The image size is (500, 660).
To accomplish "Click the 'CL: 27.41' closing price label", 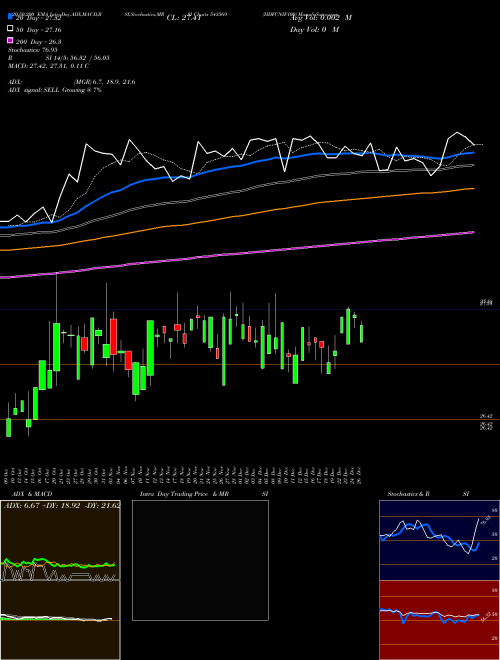I will pyautogui.click(x=184, y=18).
